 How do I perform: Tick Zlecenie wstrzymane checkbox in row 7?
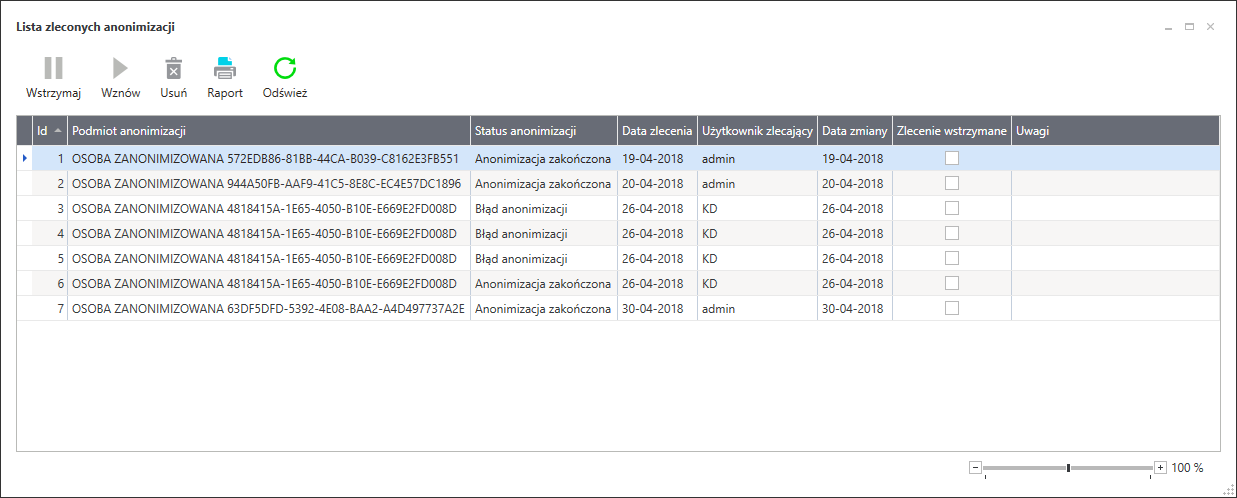point(952,308)
